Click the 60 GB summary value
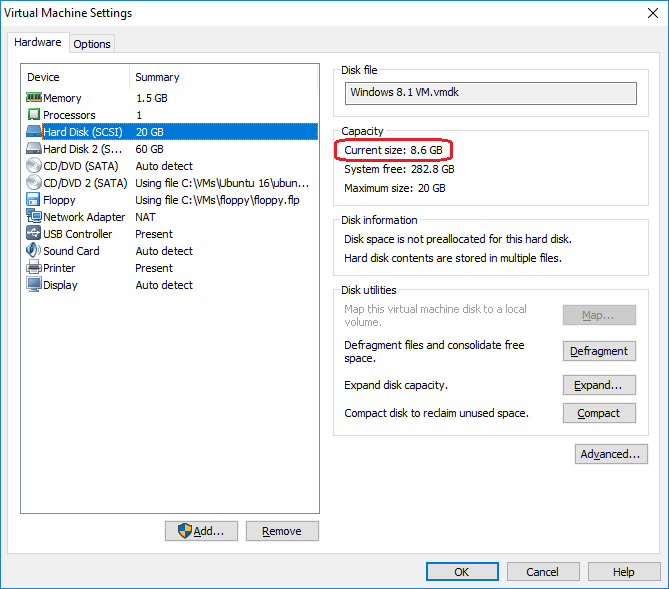669x589 pixels. pos(150,149)
